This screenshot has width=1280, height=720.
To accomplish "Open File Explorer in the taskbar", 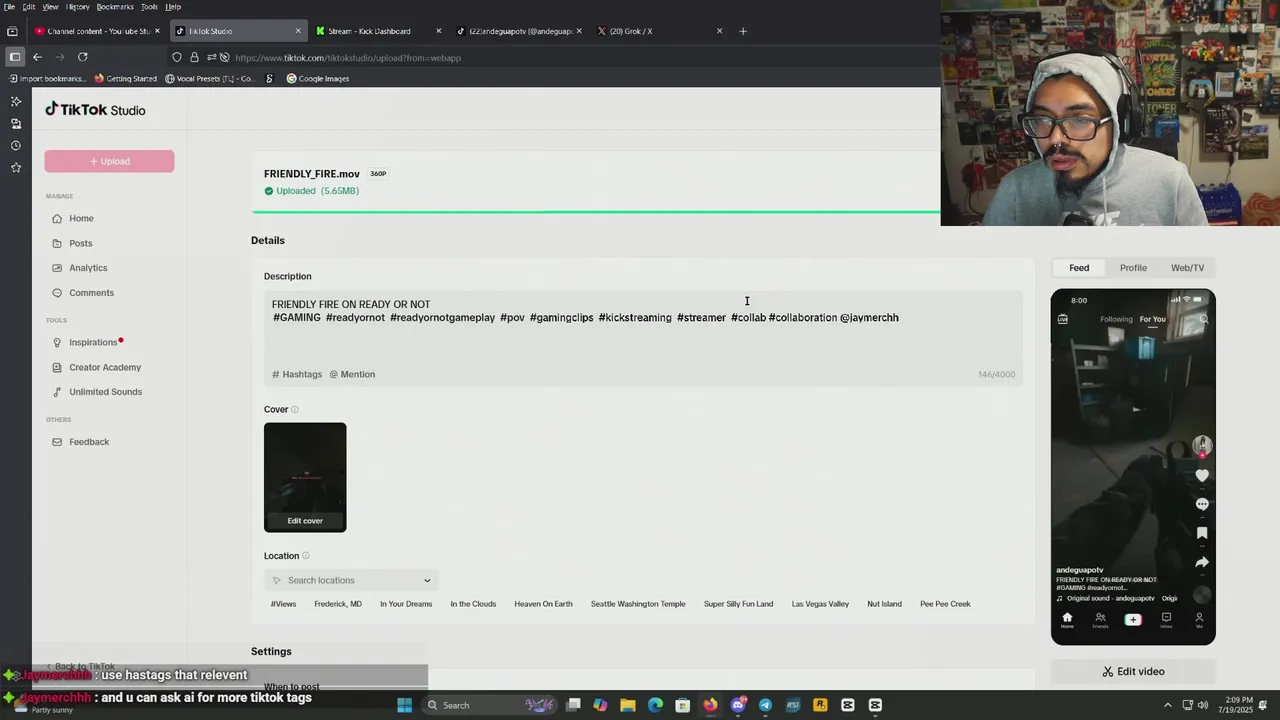I will [x=627, y=705].
